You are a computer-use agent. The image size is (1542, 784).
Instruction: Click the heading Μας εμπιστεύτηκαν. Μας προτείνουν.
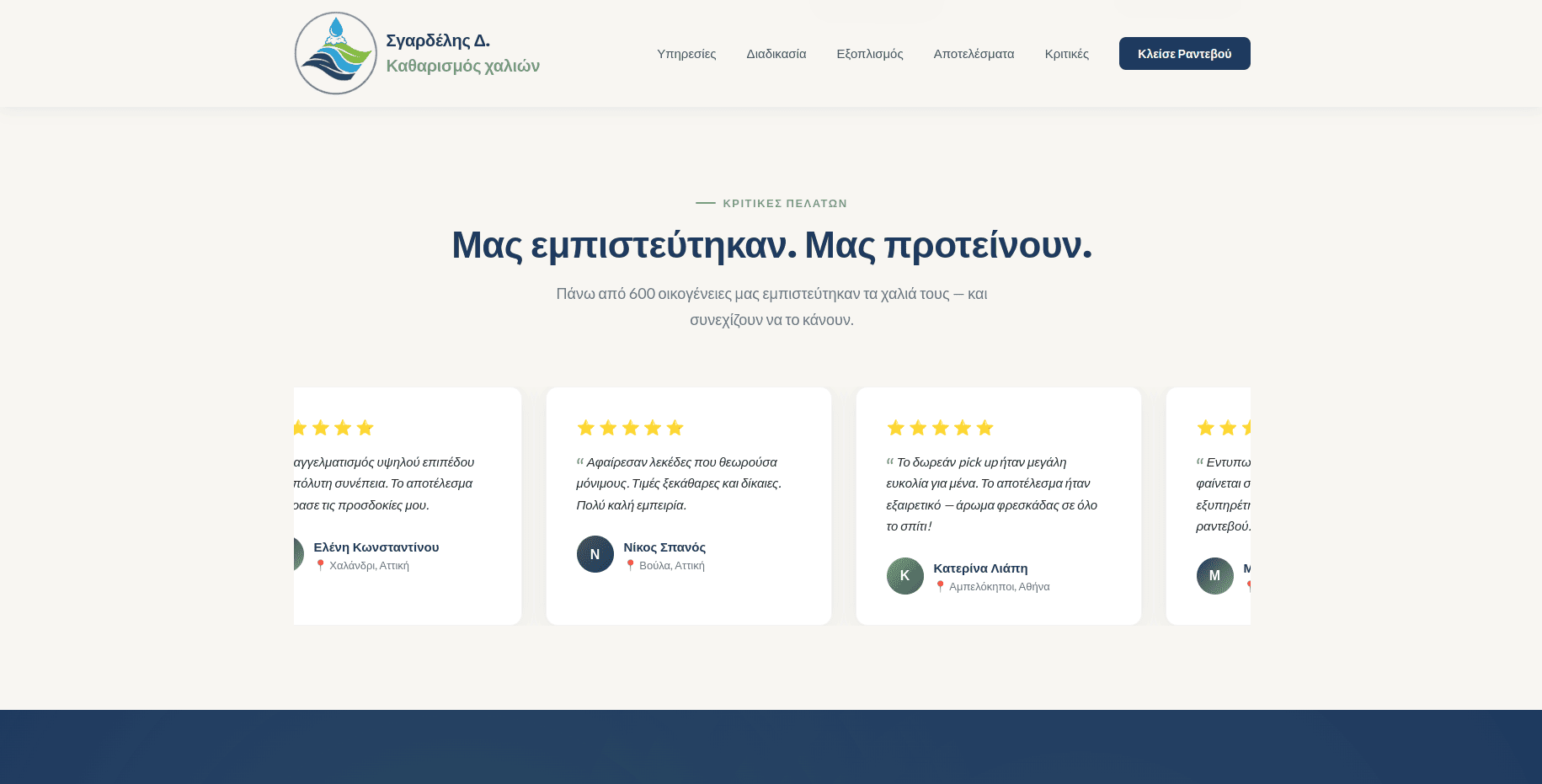771,245
